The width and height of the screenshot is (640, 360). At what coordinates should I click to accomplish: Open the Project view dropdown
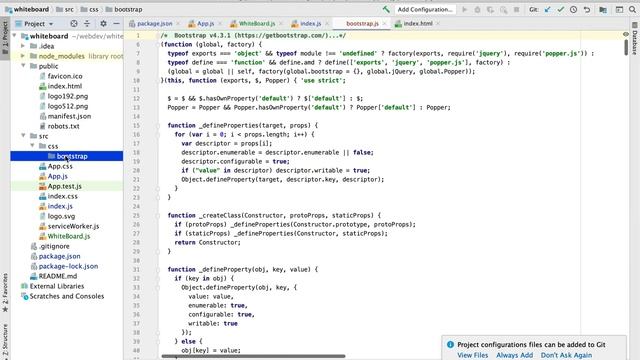(x=34, y=24)
